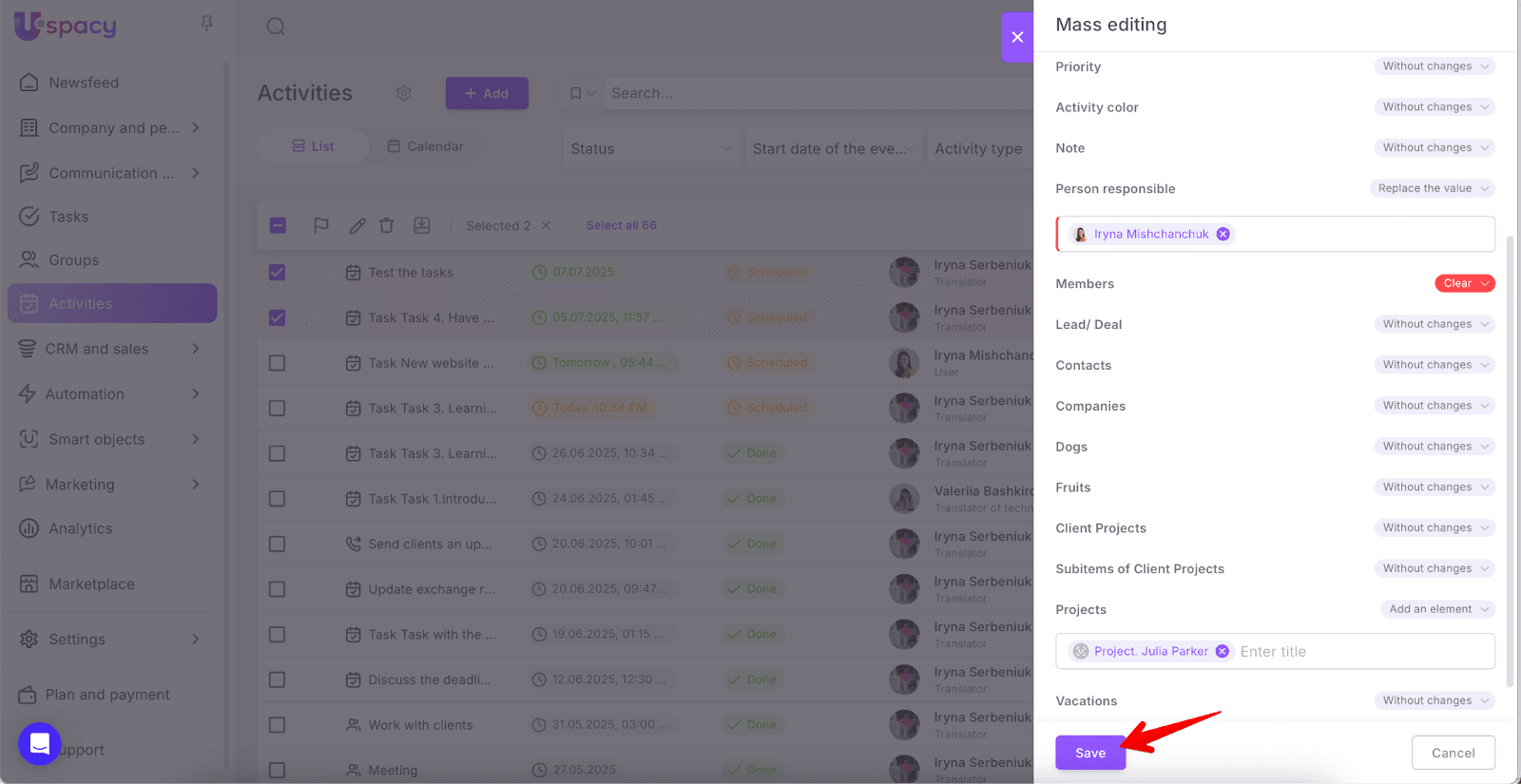The image size is (1521, 784).
Task: Open the Members Clear dropdown
Action: (1464, 283)
